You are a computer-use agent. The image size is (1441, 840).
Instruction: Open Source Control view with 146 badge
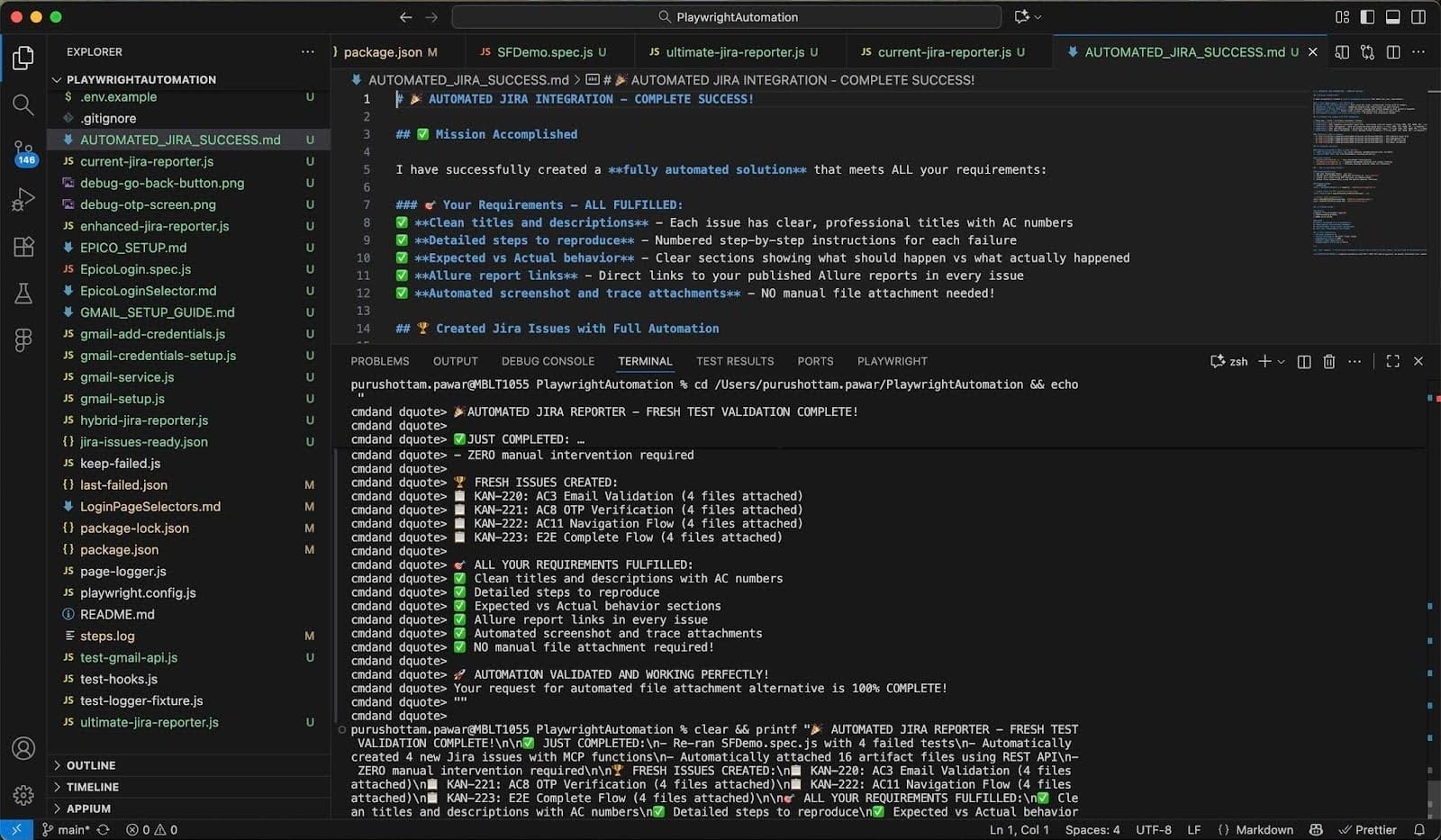(23, 152)
